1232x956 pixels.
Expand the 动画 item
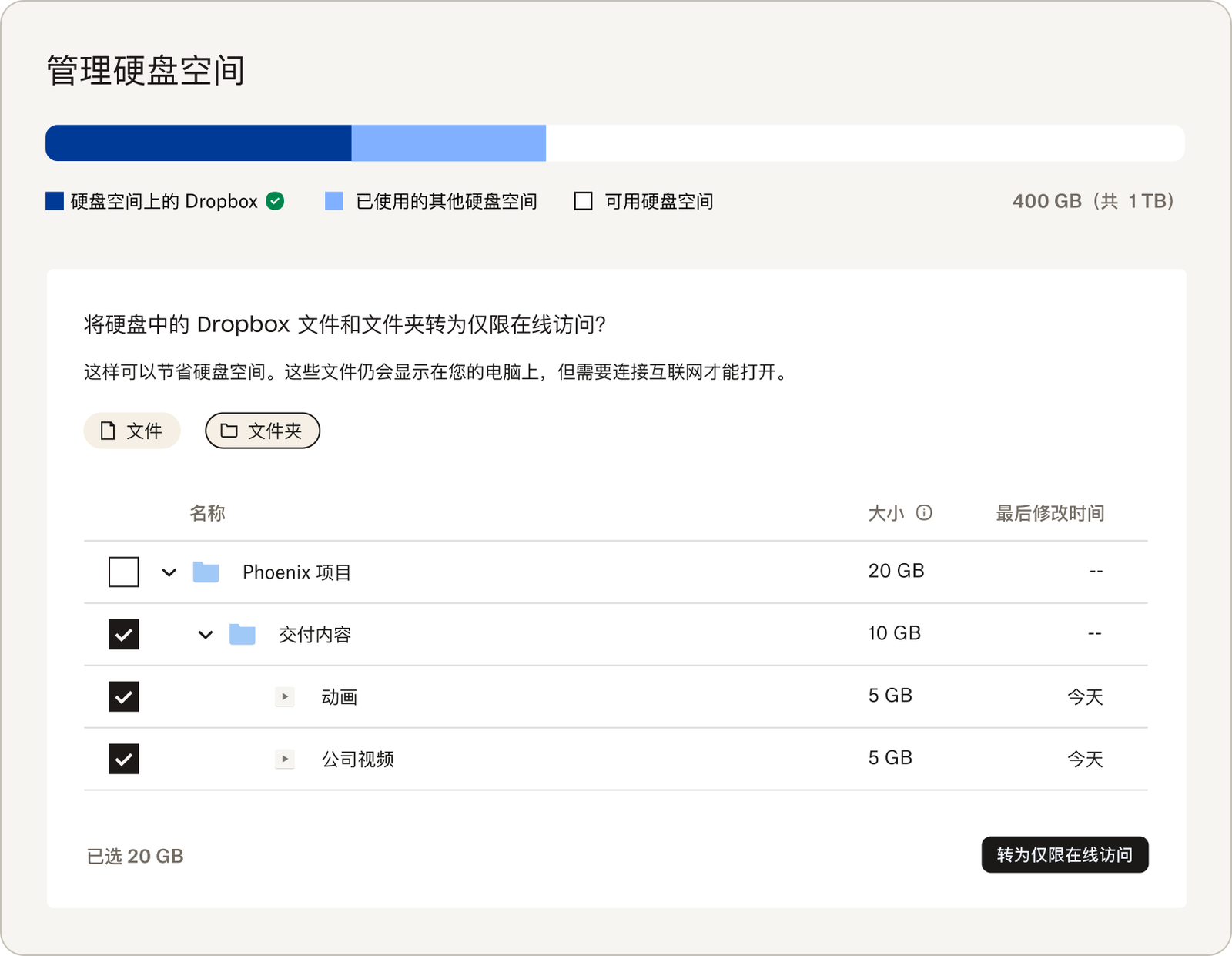point(284,696)
